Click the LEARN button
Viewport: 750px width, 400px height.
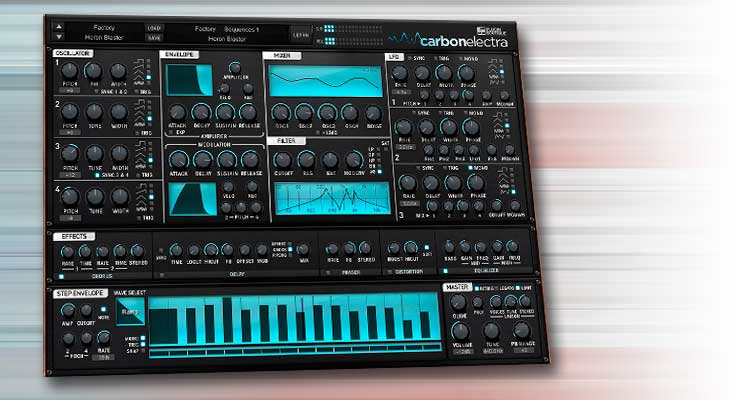[x=301, y=35]
